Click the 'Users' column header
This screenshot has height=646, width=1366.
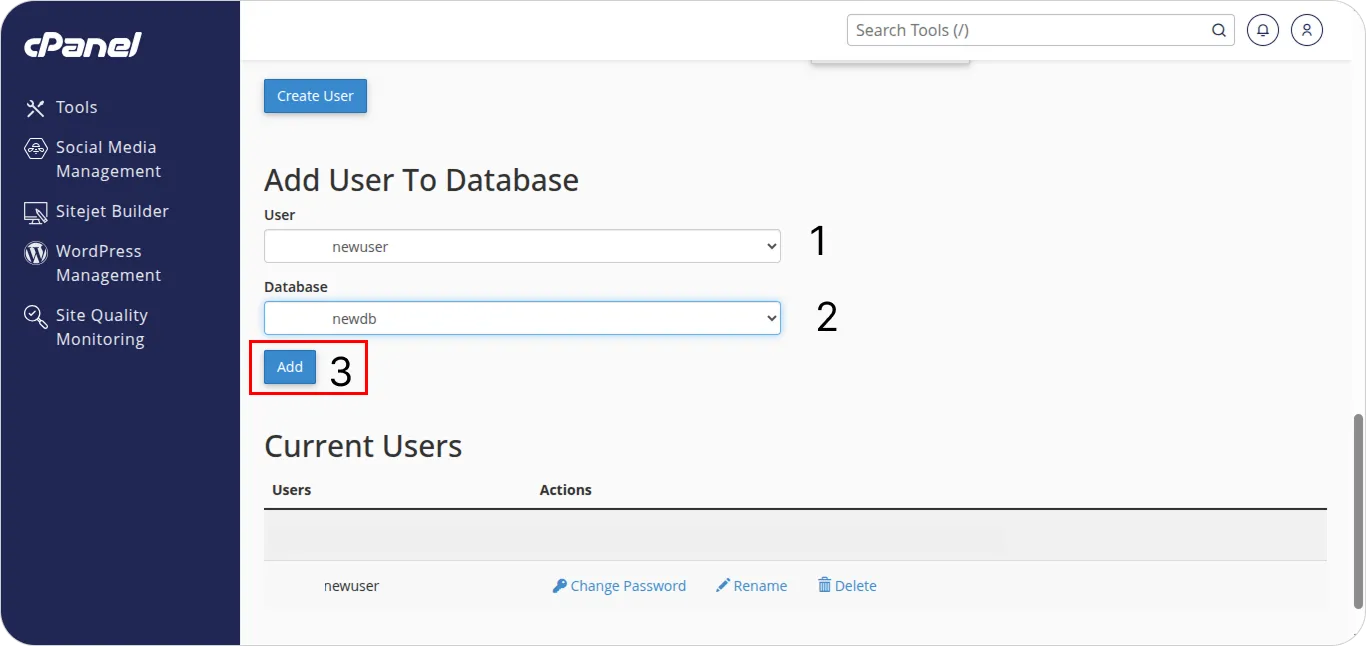point(291,490)
